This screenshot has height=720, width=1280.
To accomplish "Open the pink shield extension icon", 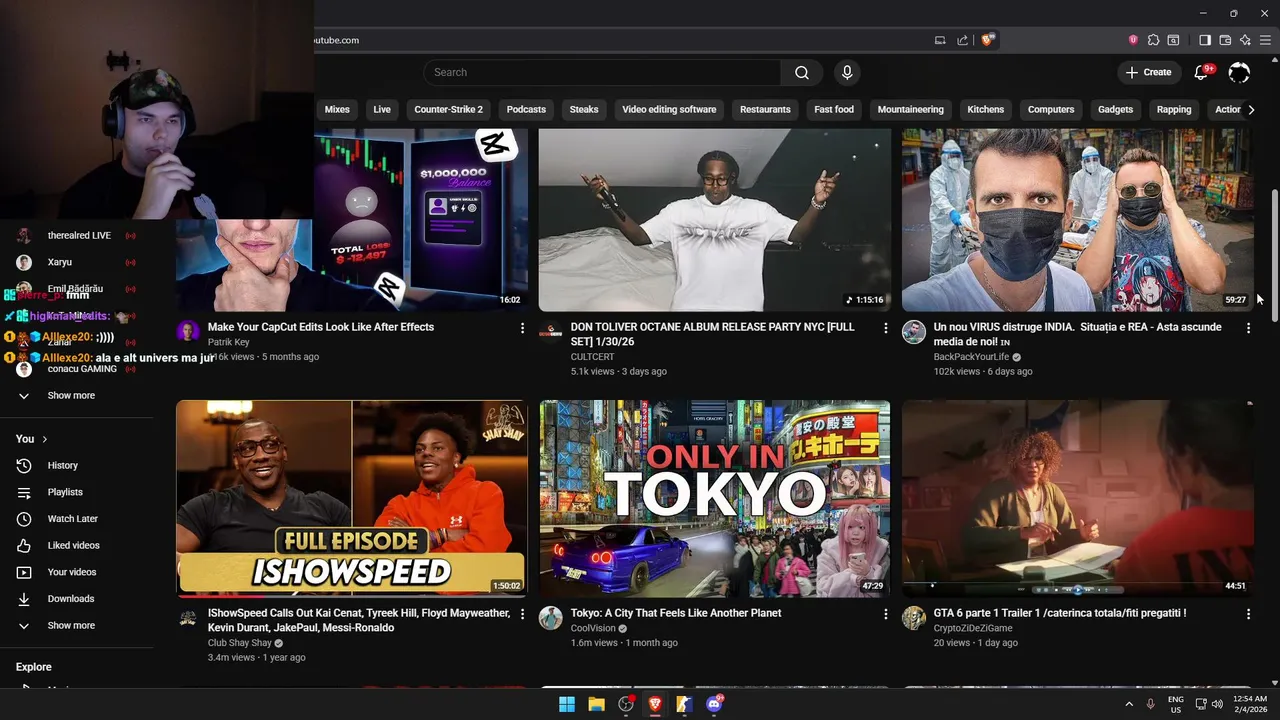I will (x=1133, y=40).
